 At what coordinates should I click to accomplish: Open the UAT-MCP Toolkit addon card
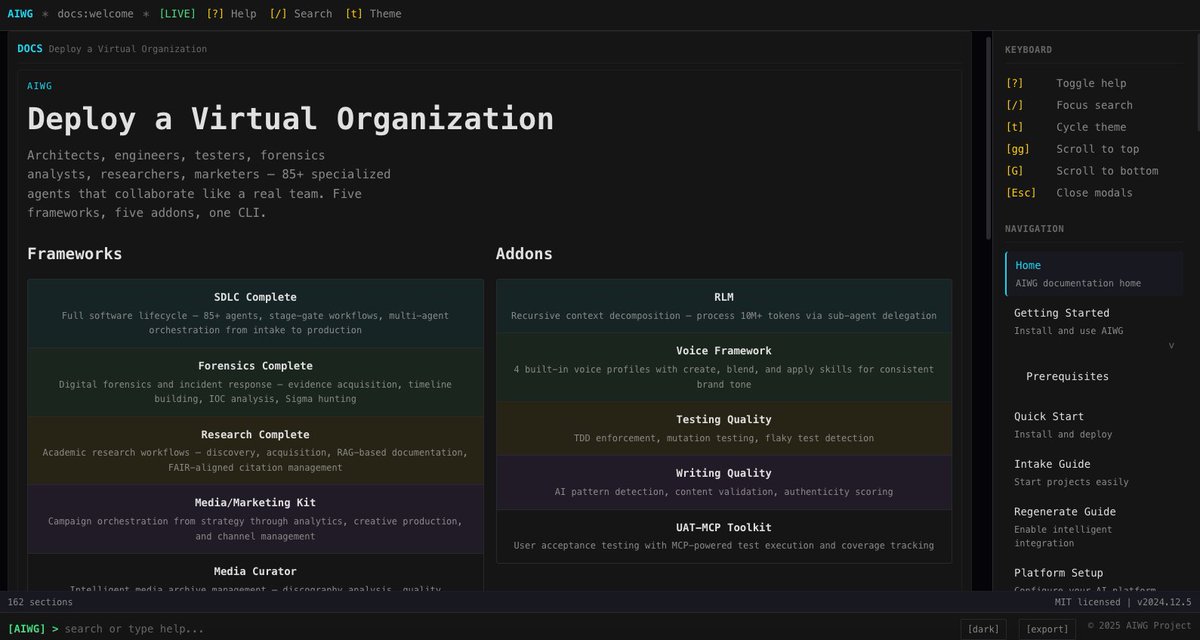point(724,536)
